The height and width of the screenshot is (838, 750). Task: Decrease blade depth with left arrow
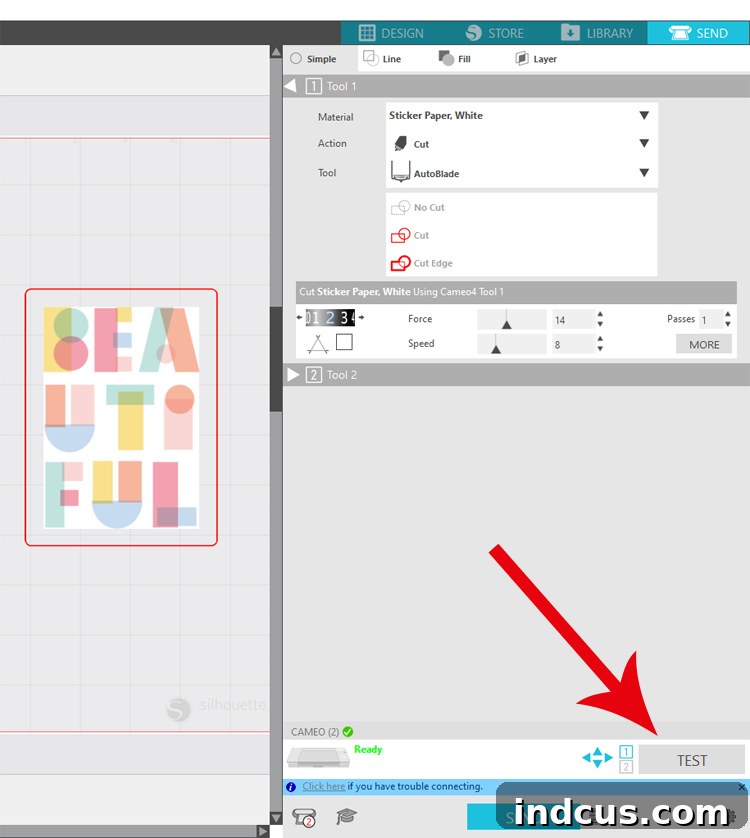click(299, 317)
